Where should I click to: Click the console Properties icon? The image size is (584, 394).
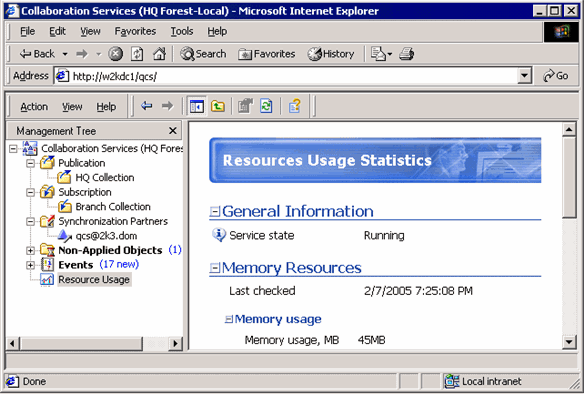[245, 107]
